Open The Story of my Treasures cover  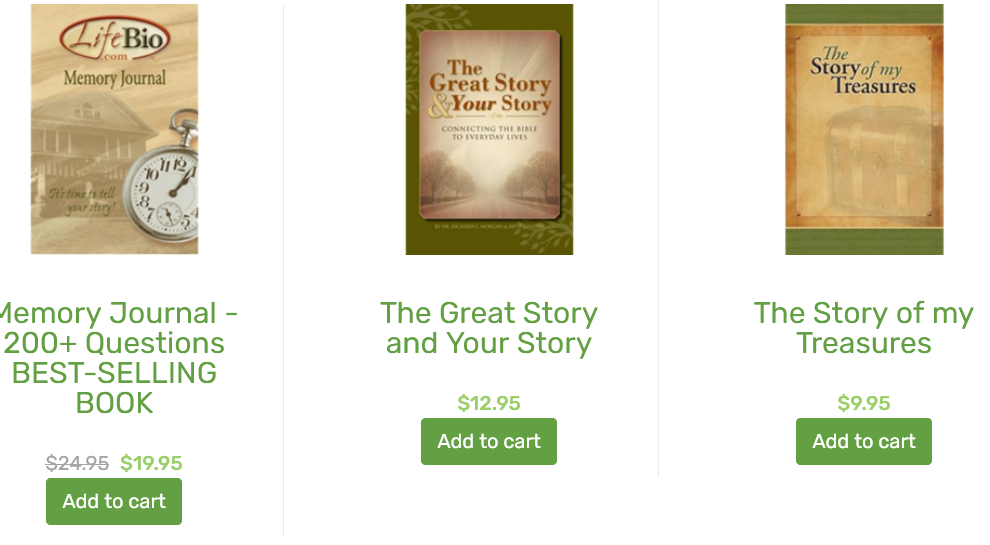(x=864, y=129)
